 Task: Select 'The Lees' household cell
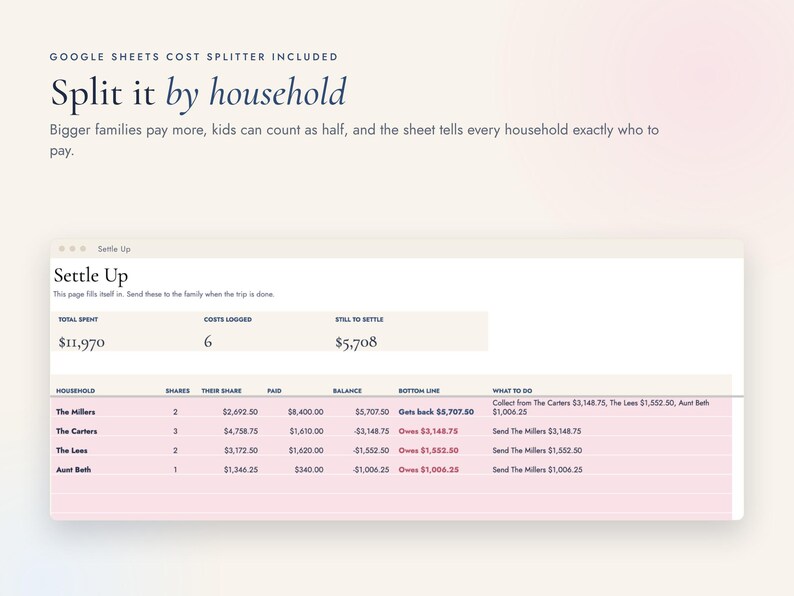71,451
